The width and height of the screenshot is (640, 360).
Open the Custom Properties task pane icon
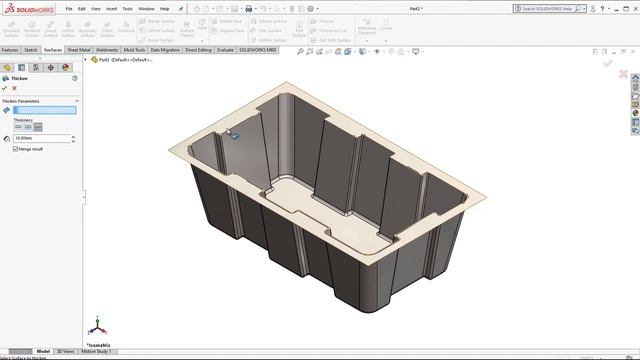point(636,122)
